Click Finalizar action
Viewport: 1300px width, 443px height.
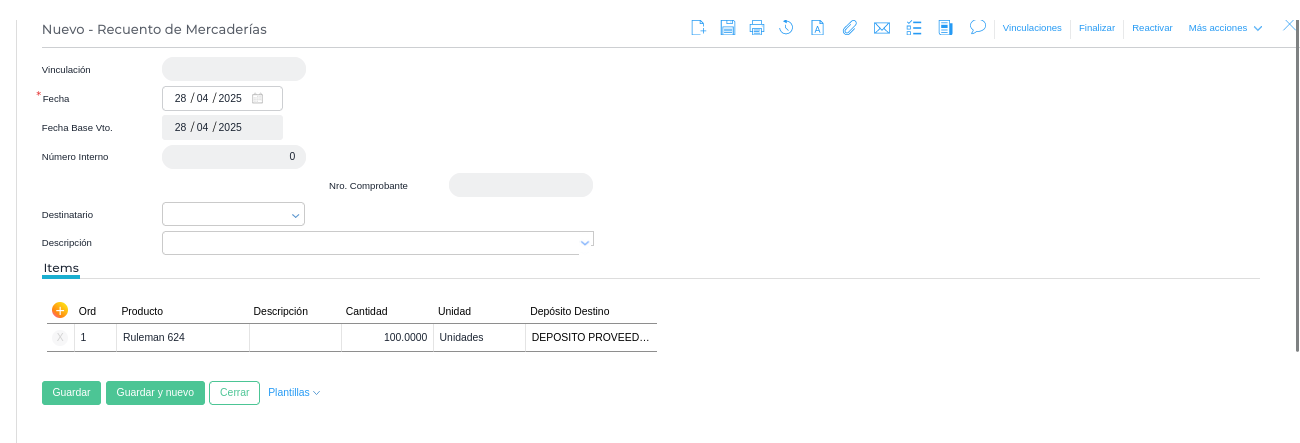coord(1097,28)
